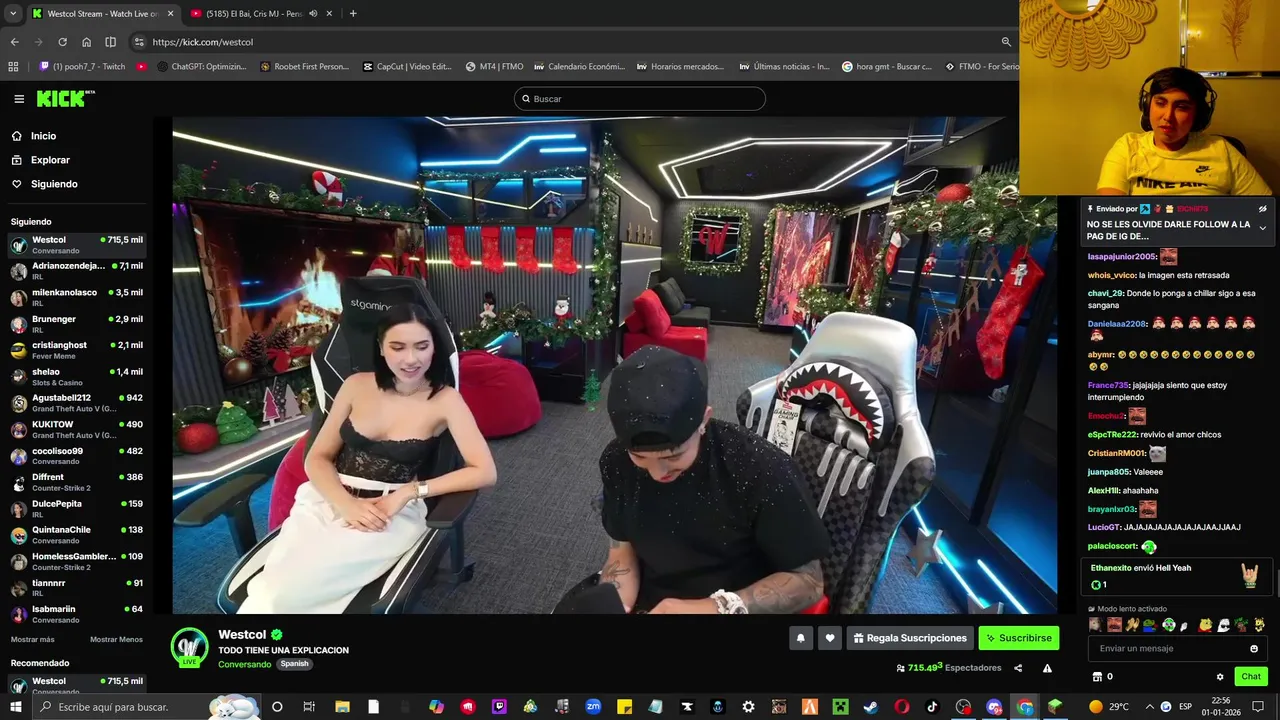This screenshot has height=720, width=1280.
Task: Open the pooh7_7 Twitch bookmark
Action: click(x=82, y=67)
